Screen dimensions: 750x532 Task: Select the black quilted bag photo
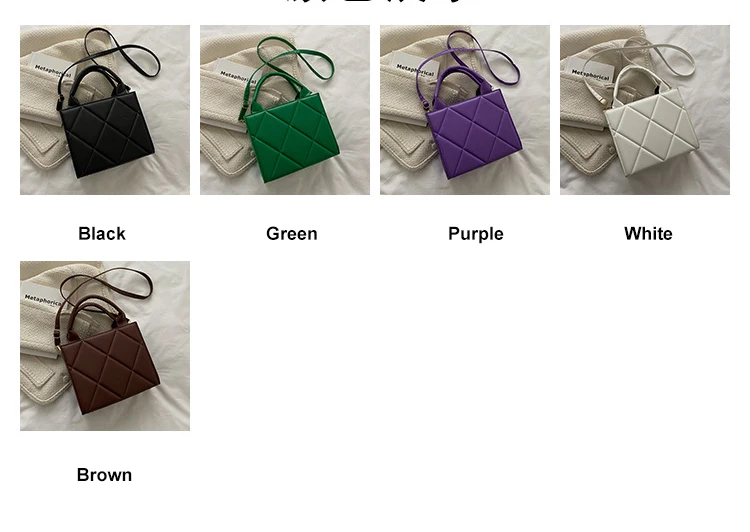105,110
